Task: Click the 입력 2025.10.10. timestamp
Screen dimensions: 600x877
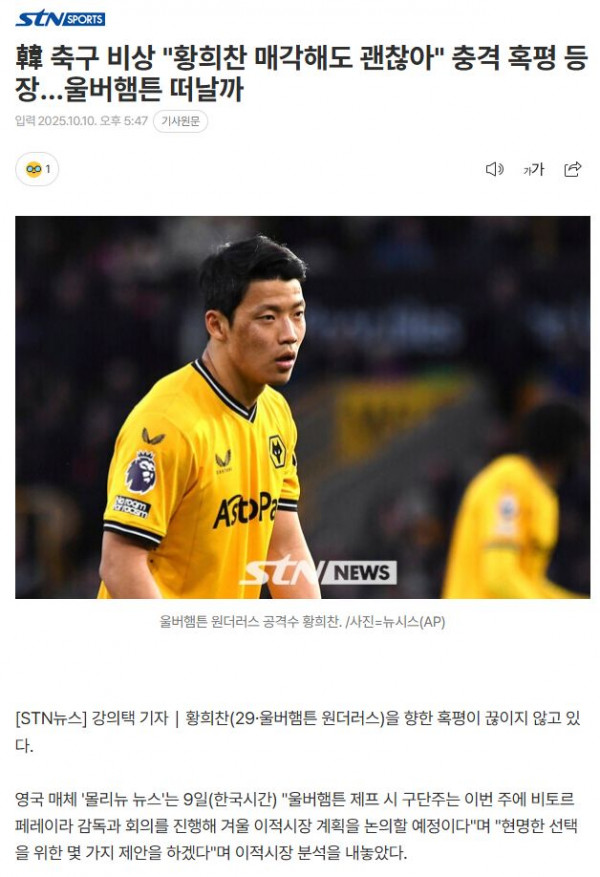Action: (x=81, y=121)
